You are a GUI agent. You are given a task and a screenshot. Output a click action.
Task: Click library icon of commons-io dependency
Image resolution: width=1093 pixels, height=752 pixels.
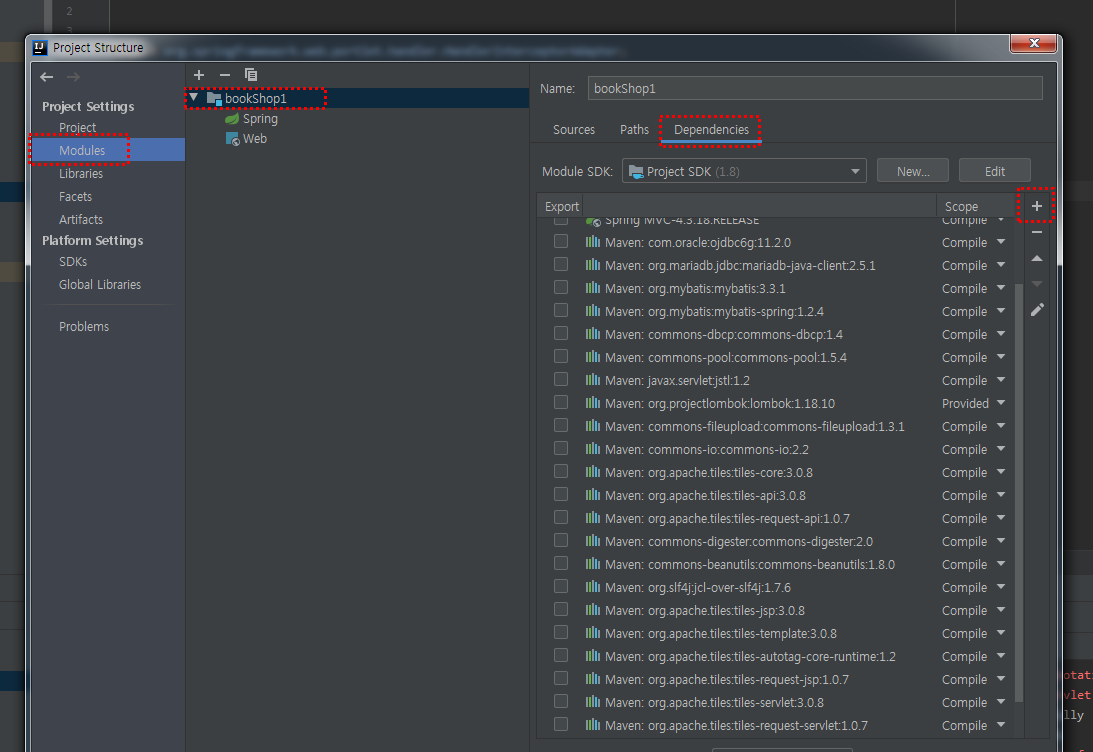[x=593, y=449]
